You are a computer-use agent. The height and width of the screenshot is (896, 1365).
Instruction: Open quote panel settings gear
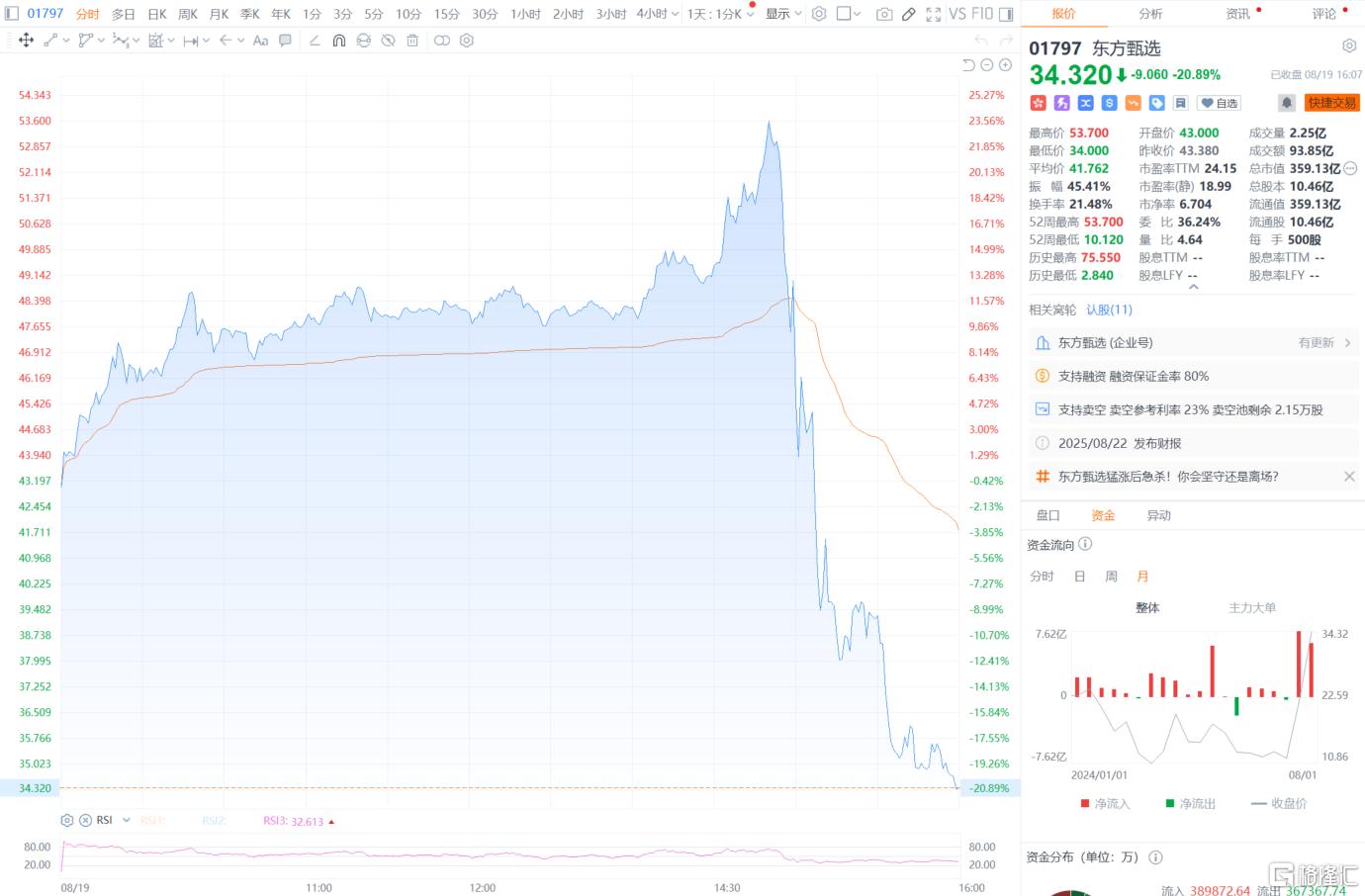coord(1349,46)
